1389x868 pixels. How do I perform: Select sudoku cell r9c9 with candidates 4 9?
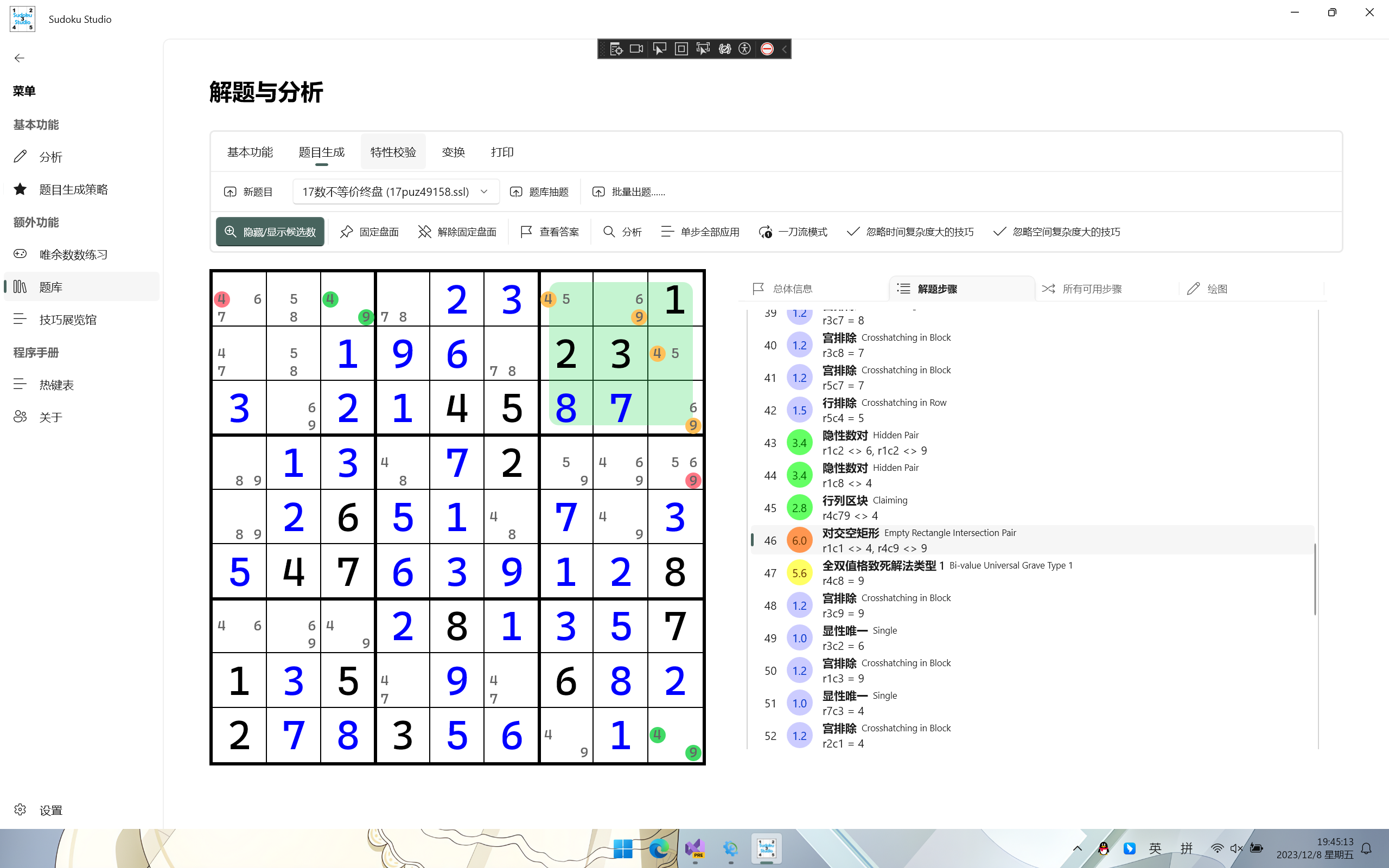coord(675,735)
